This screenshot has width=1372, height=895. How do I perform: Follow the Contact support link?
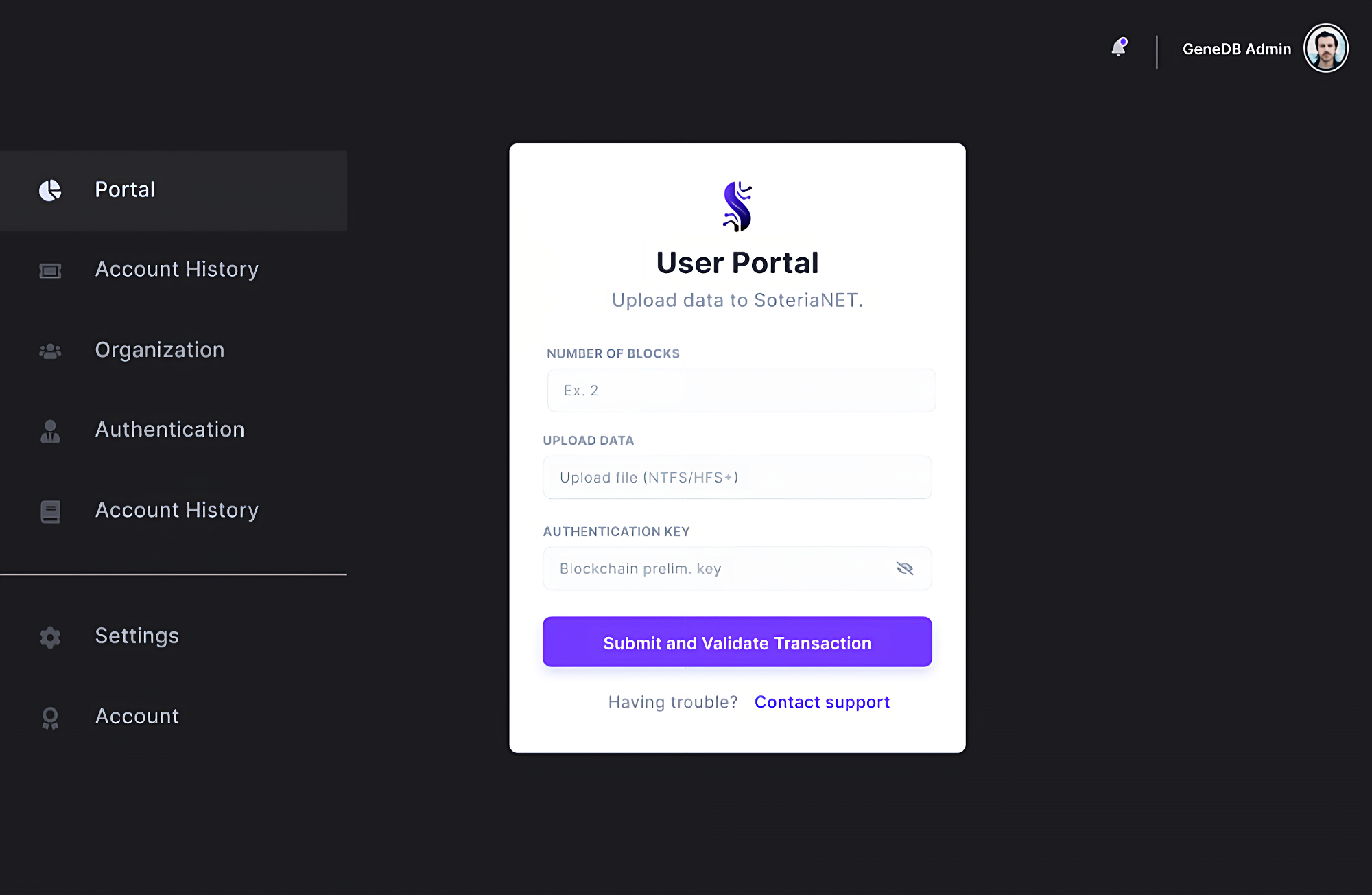point(822,702)
